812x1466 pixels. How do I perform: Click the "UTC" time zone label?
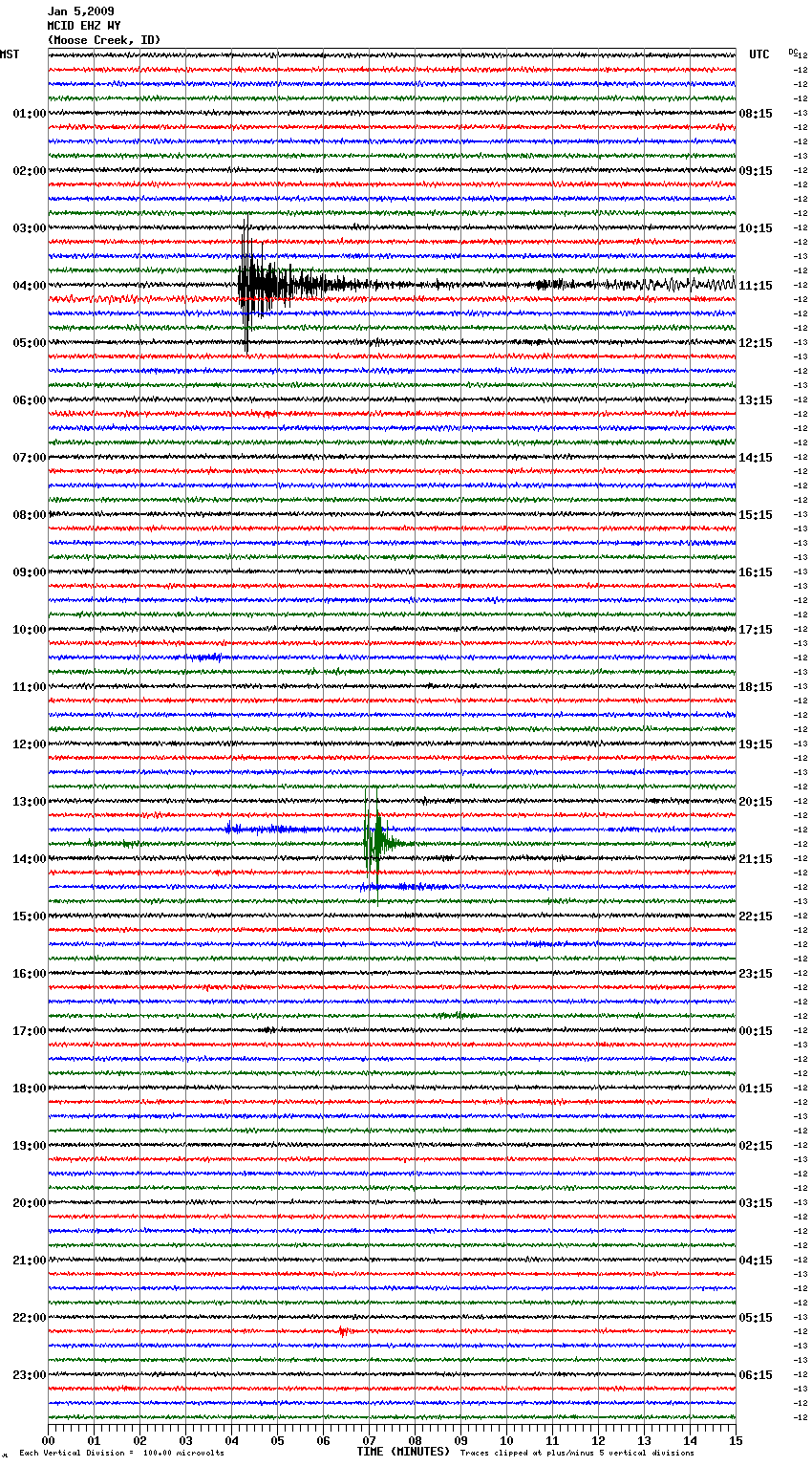pyautogui.click(x=759, y=54)
